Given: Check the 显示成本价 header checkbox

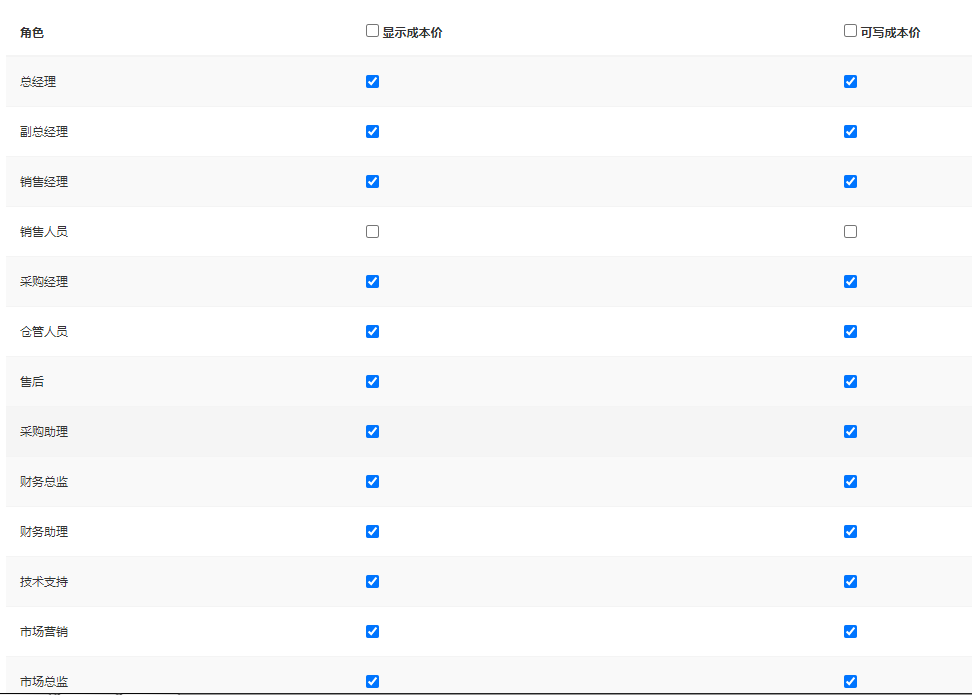Looking at the screenshot, I should pyautogui.click(x=372, y=31).
